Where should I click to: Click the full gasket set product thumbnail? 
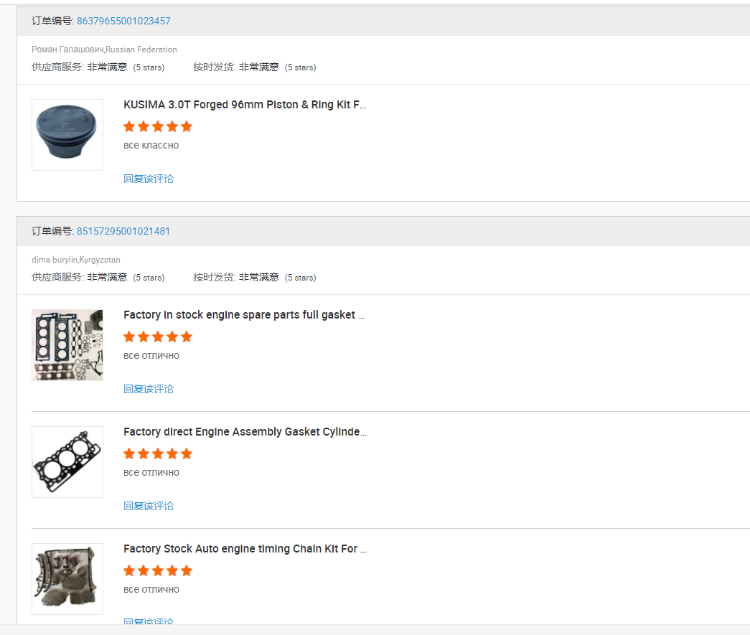pos(67,345)
